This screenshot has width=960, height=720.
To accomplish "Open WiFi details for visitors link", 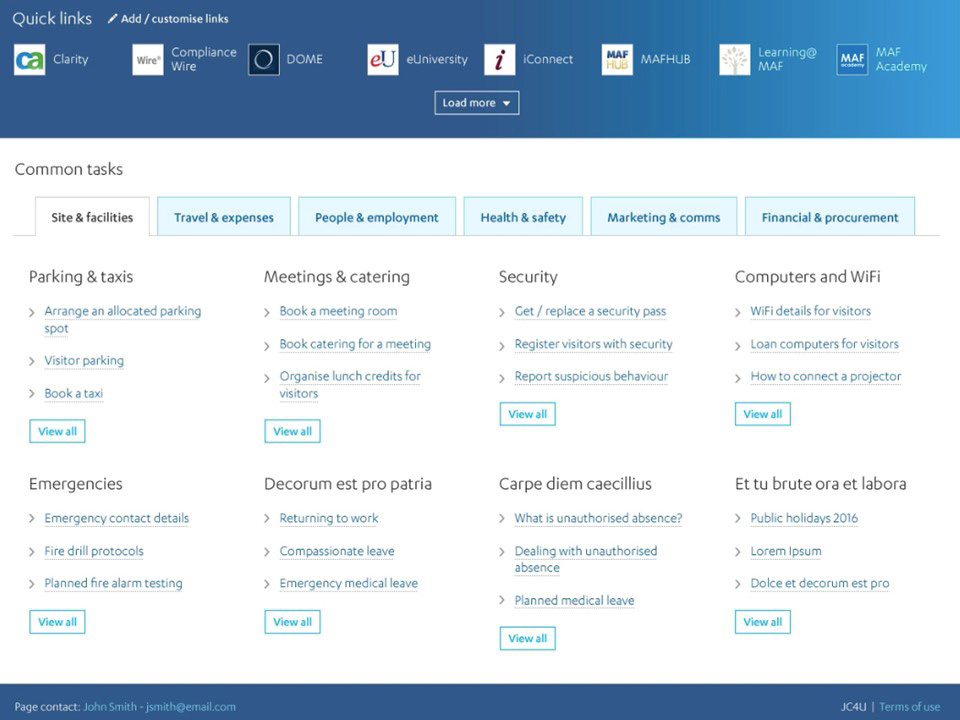I will point(810,311).
